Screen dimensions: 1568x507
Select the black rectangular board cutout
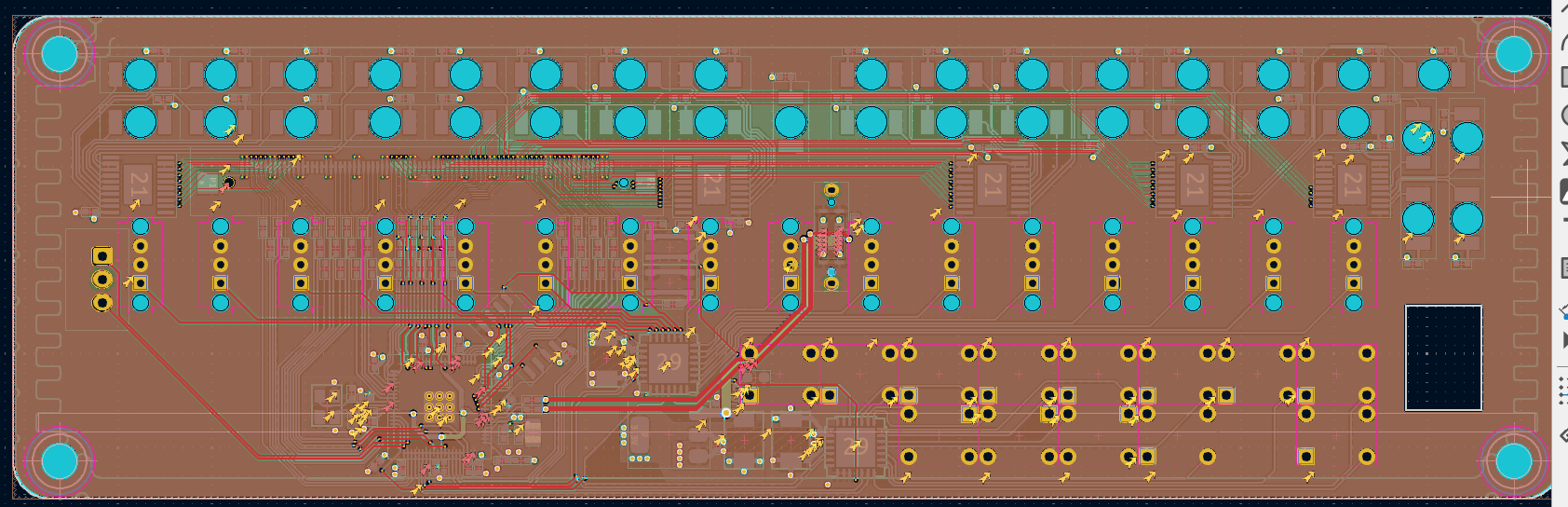[1443, 358]
